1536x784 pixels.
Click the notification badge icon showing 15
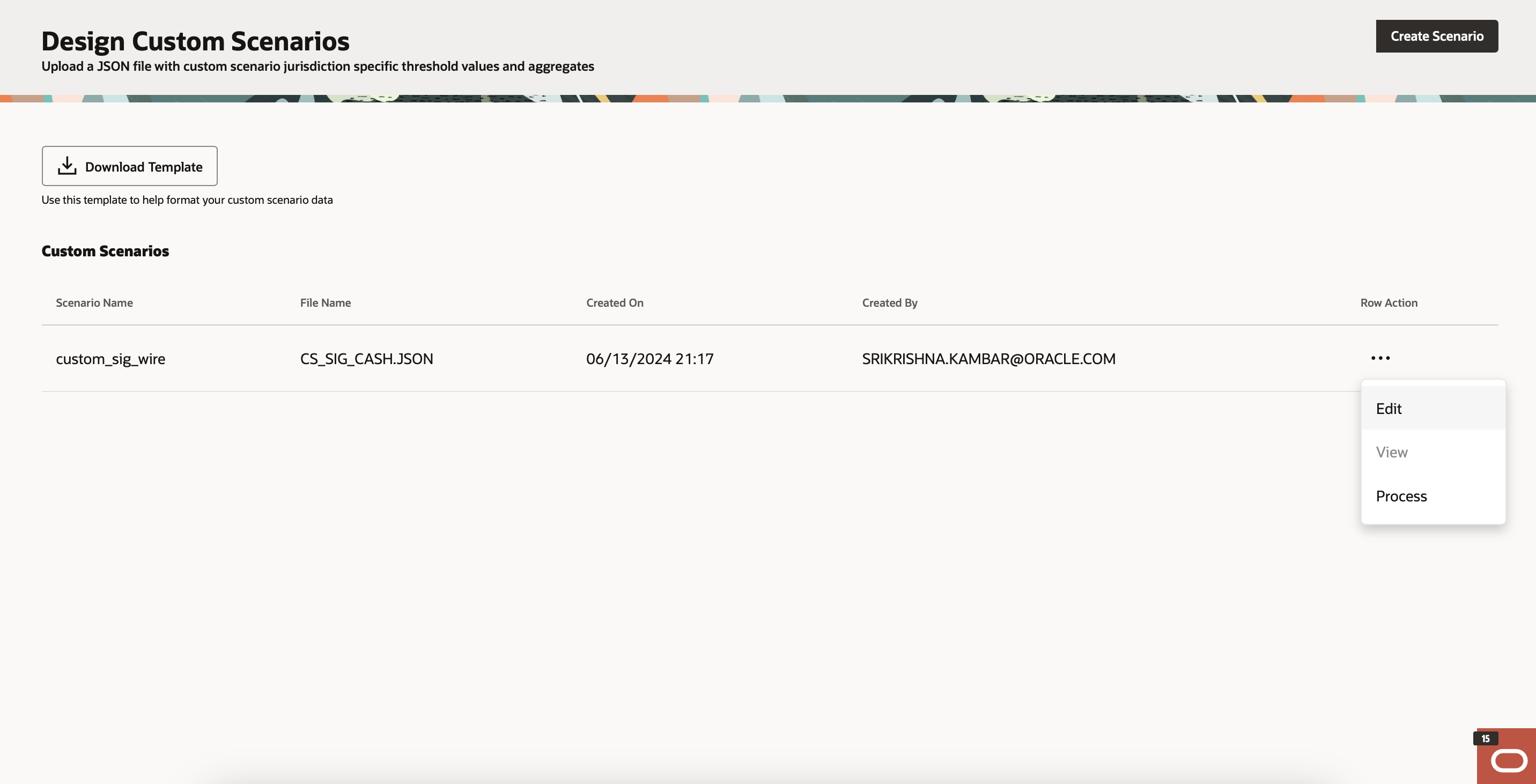[x=1484, y=737]
